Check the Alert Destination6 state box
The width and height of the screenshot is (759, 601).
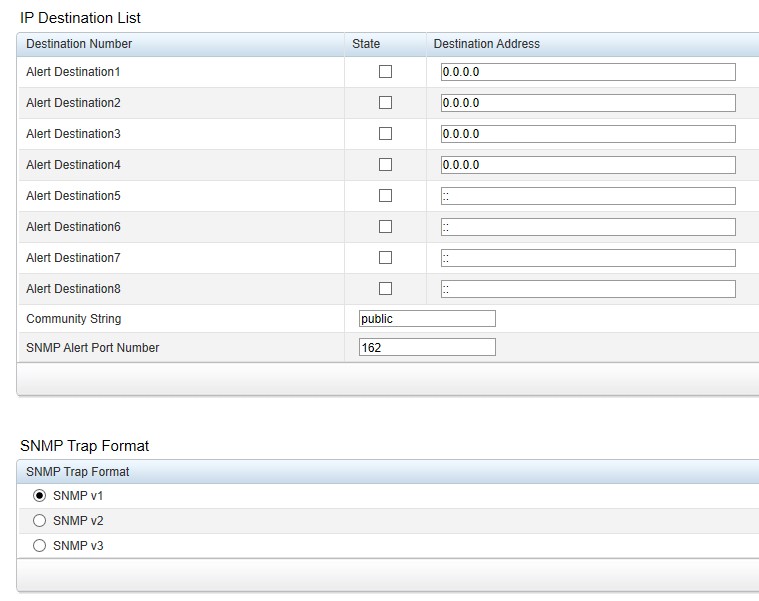point(385,226)
